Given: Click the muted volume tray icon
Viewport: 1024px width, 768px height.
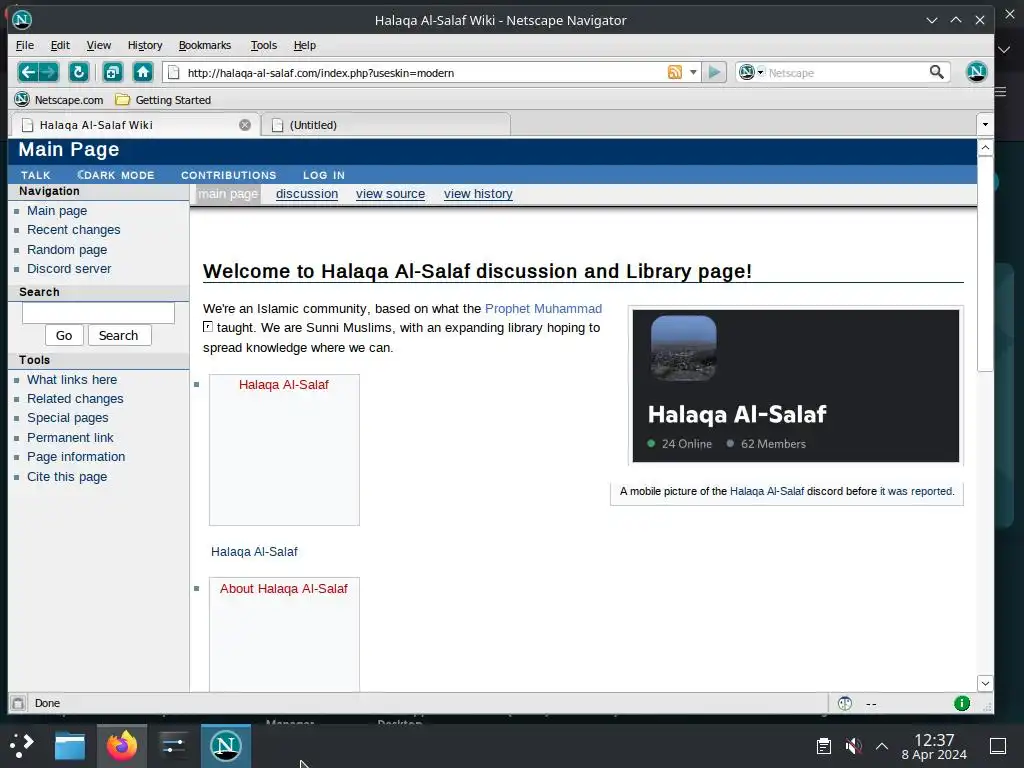Looking at the screenshot, I should [853, 746].
